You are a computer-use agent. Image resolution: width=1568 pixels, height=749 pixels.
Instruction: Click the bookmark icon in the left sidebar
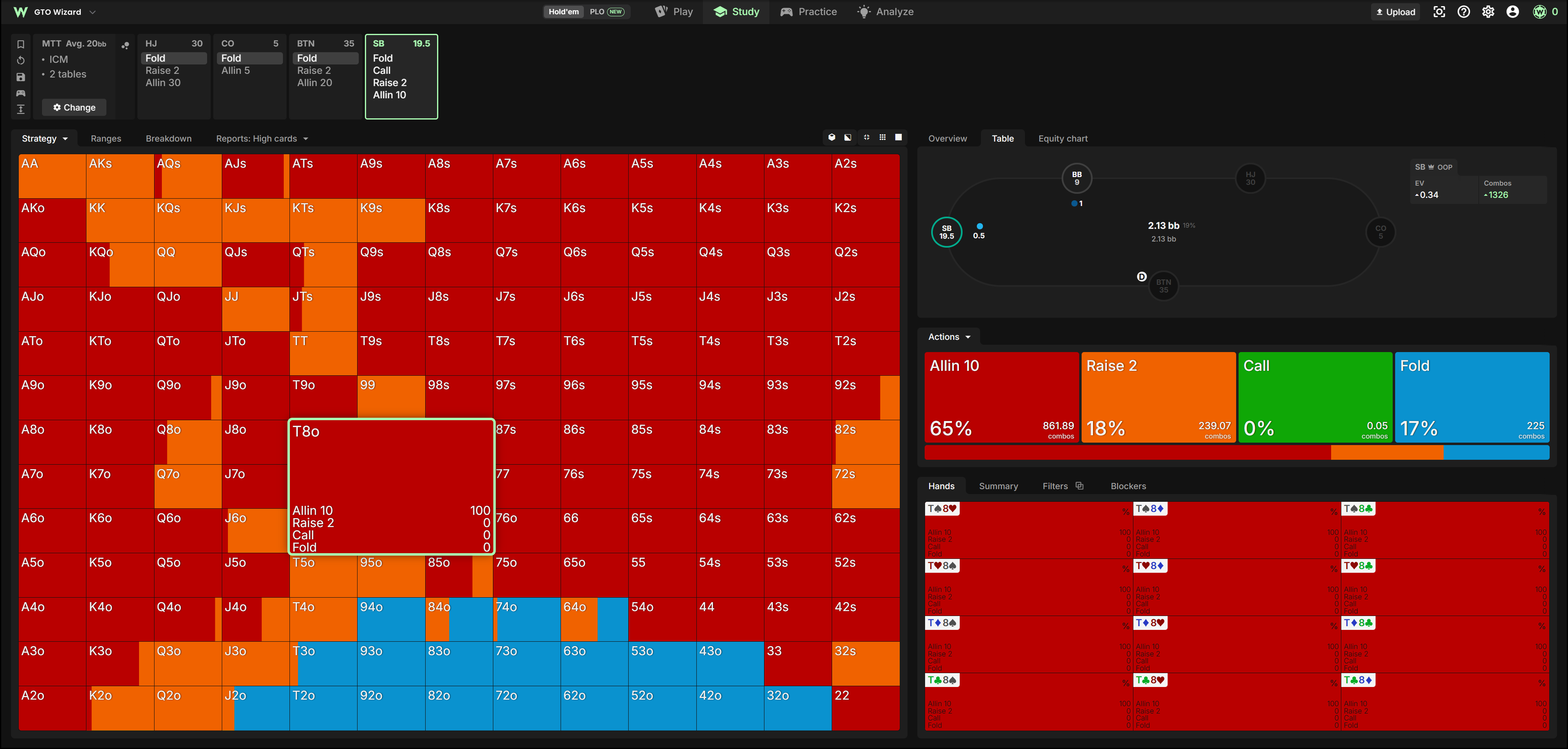[21, 44]
